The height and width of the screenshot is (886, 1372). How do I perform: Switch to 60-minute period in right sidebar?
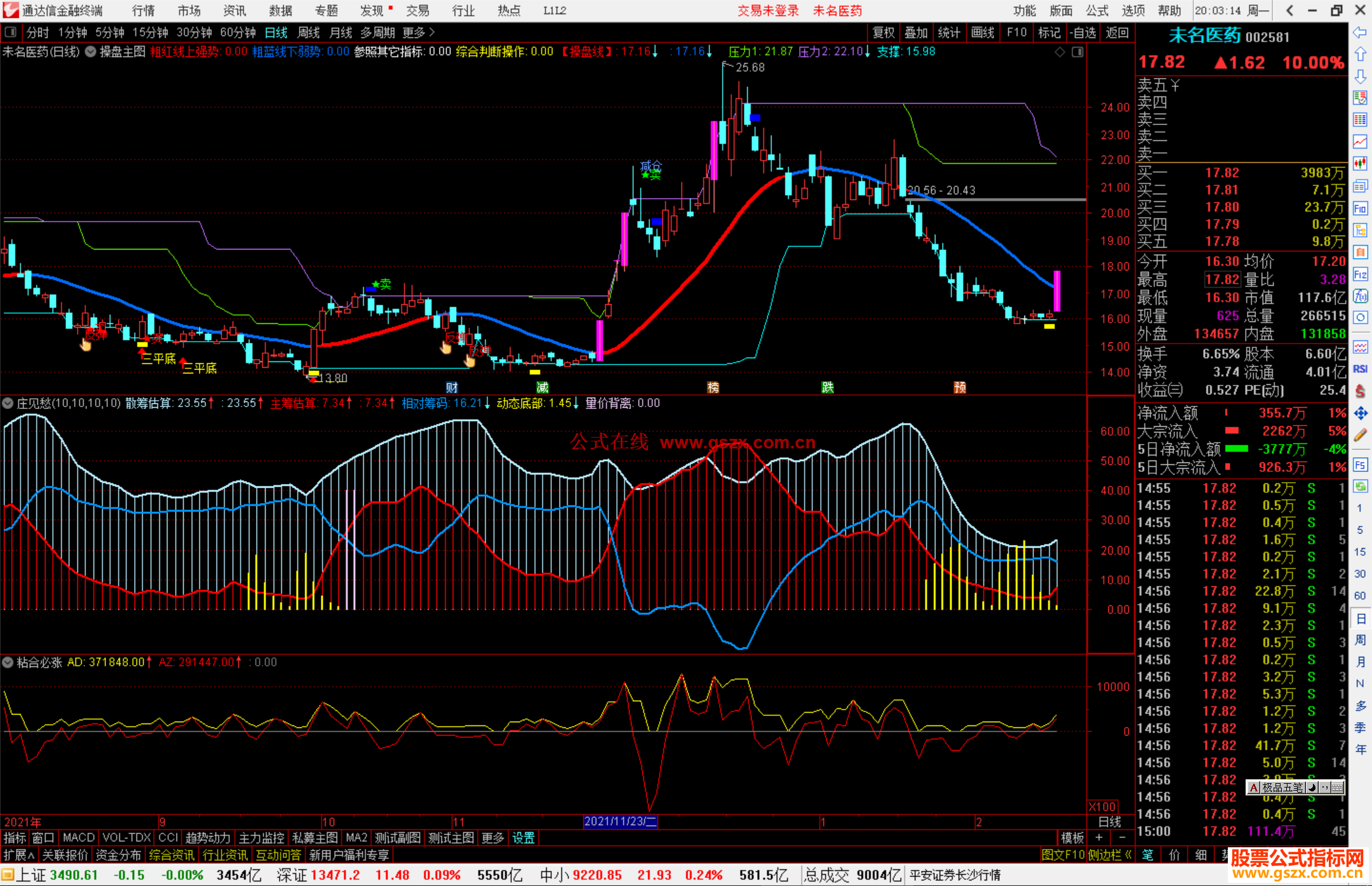[x=1360, y=596]
